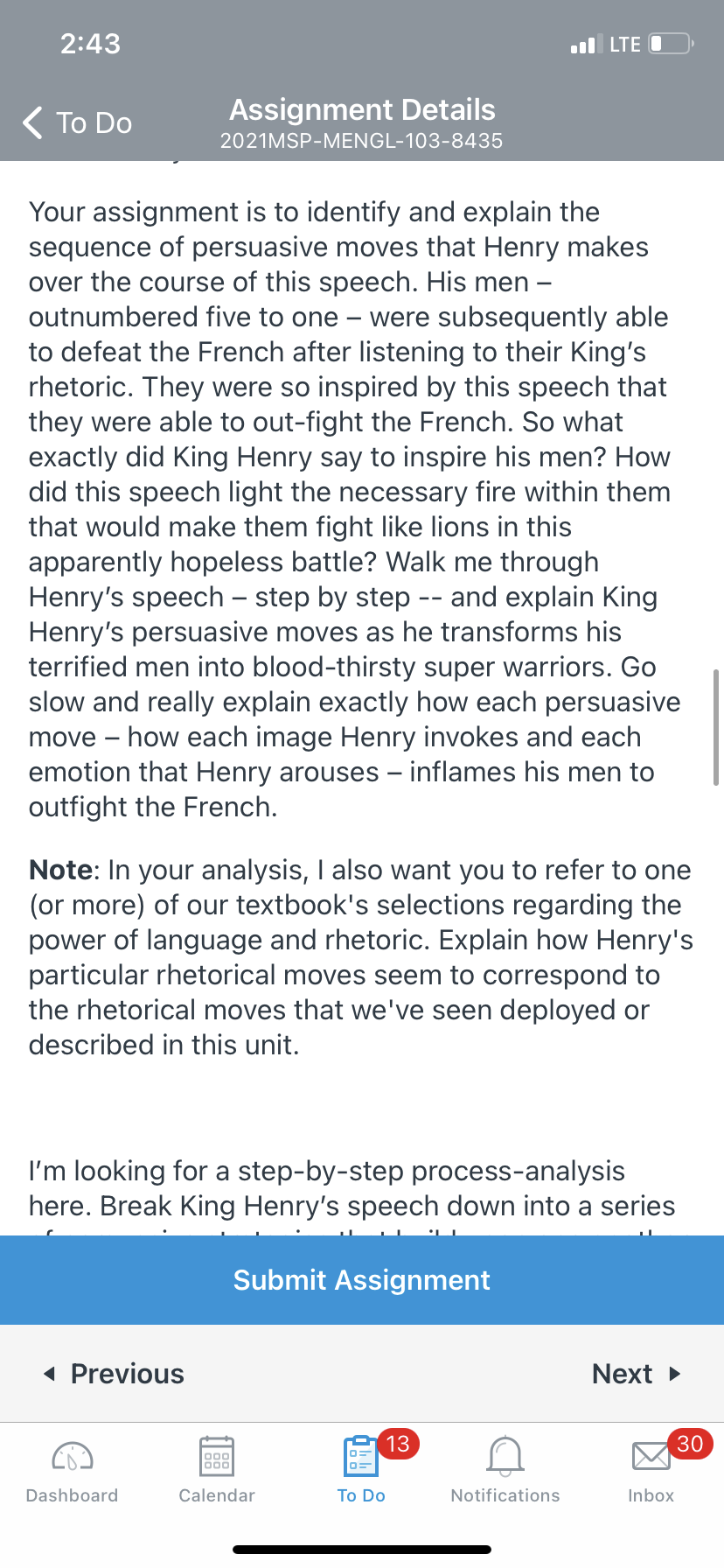Tap the Assignment Details header title
724x1568 pixels.
pyautogui.click(x=362, y=110)
